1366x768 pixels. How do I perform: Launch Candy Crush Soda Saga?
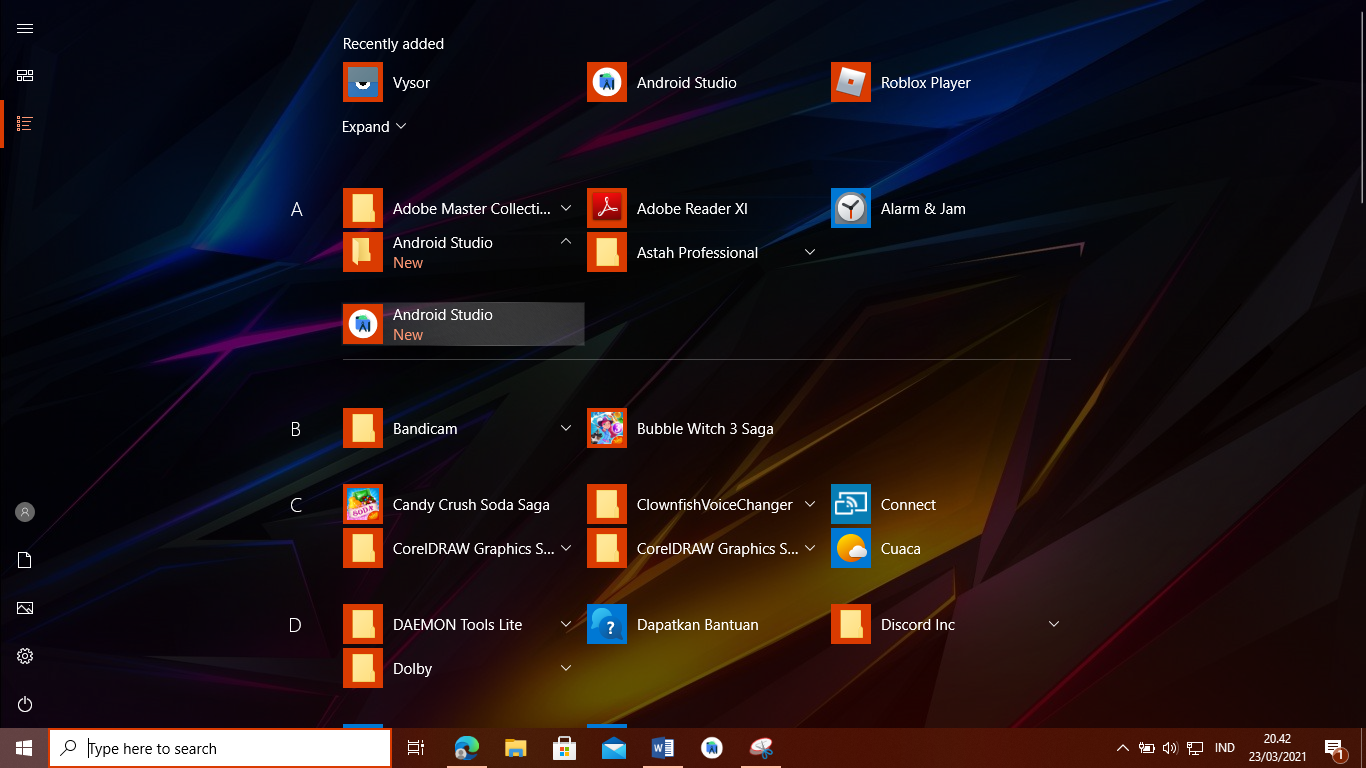click(x=463, y=504)
